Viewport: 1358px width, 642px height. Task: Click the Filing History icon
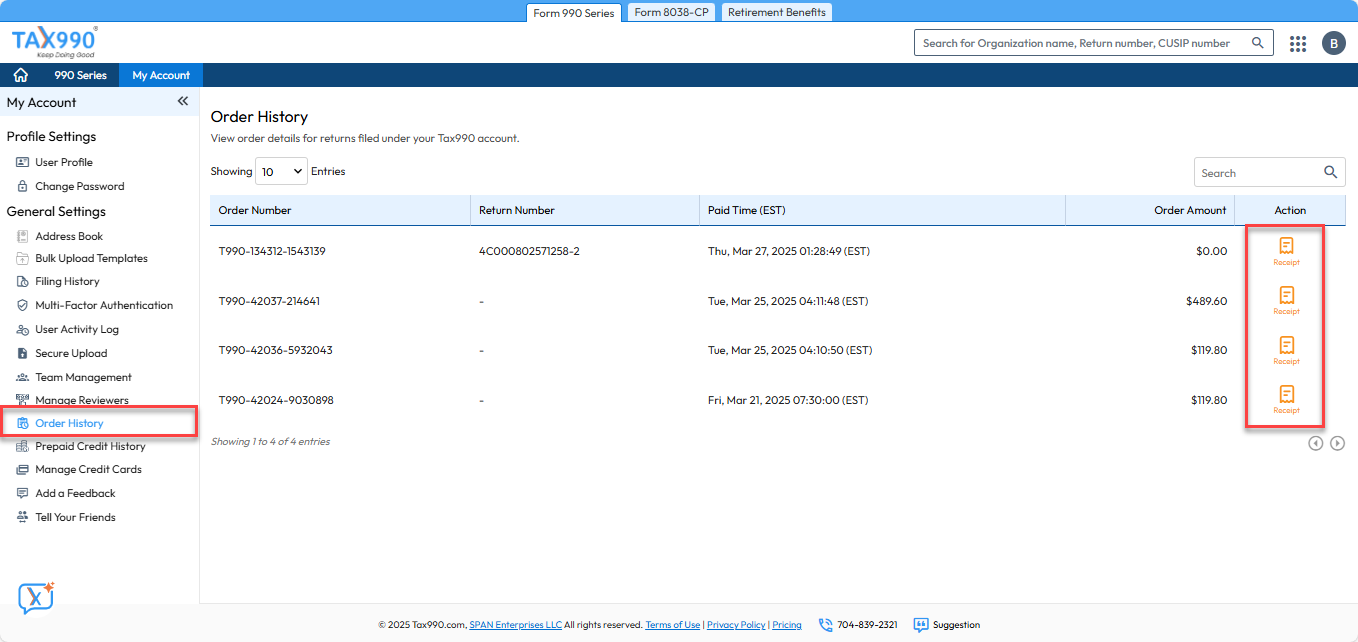(23, 281)
